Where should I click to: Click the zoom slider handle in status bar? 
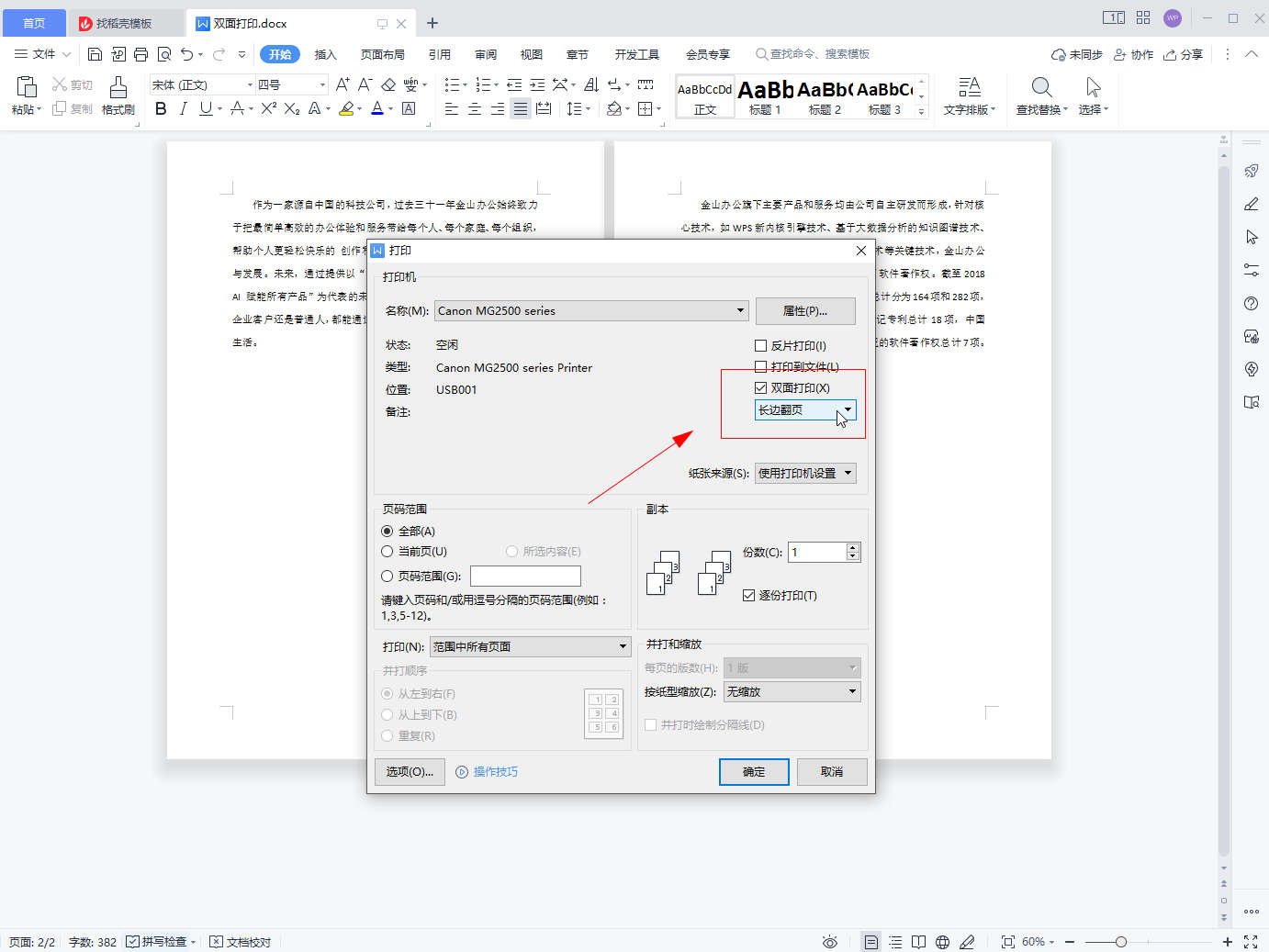click(x=1121, y=942)
